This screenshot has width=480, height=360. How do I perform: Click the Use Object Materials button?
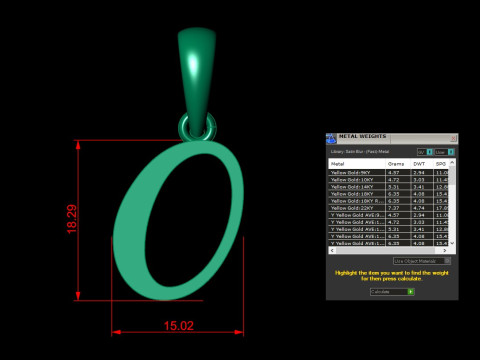422,261
